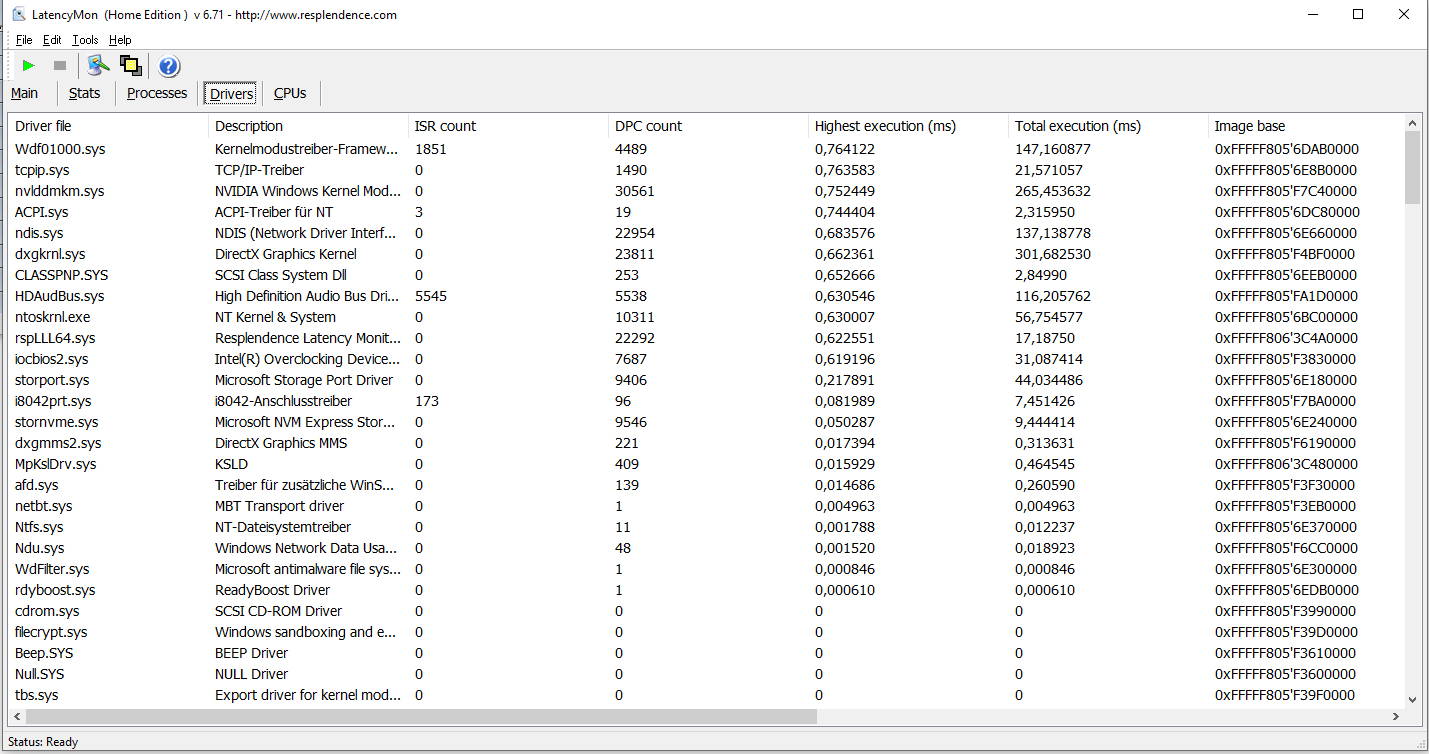Select the MpKslDrv.sys driver row
This screenshot has width=1429, height=754.
(706, 464)
